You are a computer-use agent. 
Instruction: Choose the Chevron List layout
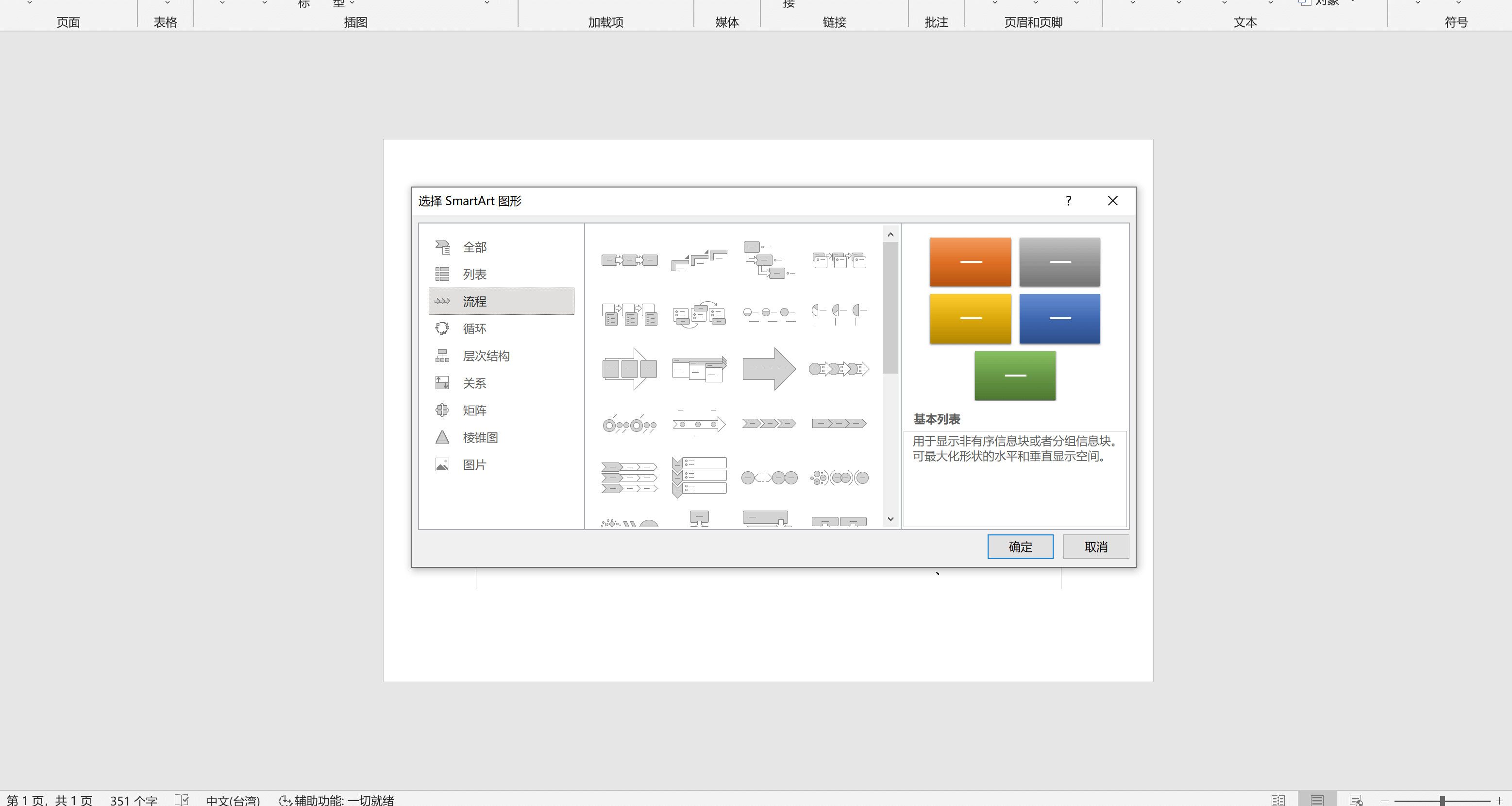pyautogui.click(x=629, y=478)
